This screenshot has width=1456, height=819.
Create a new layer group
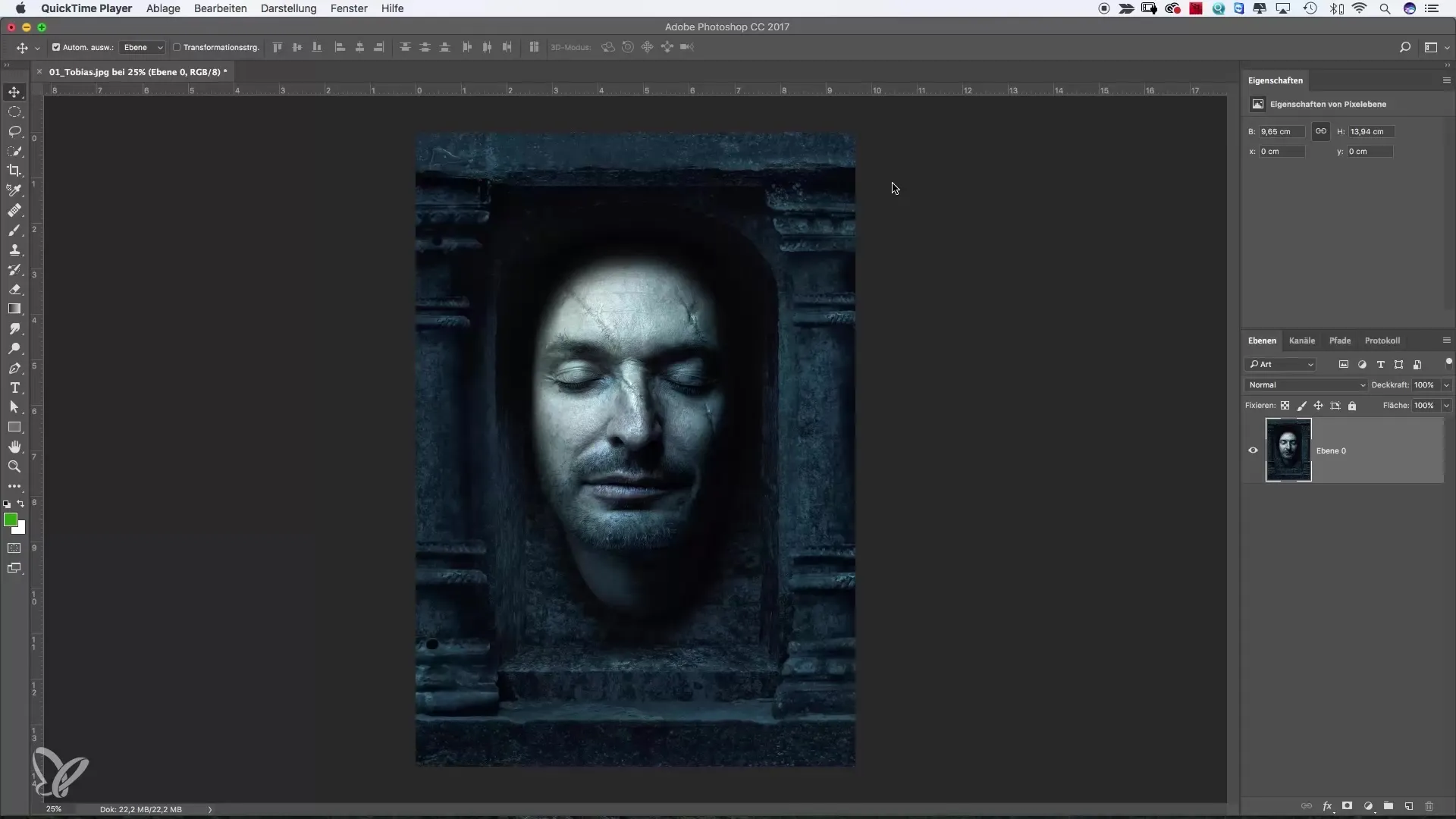(1389, 806)
